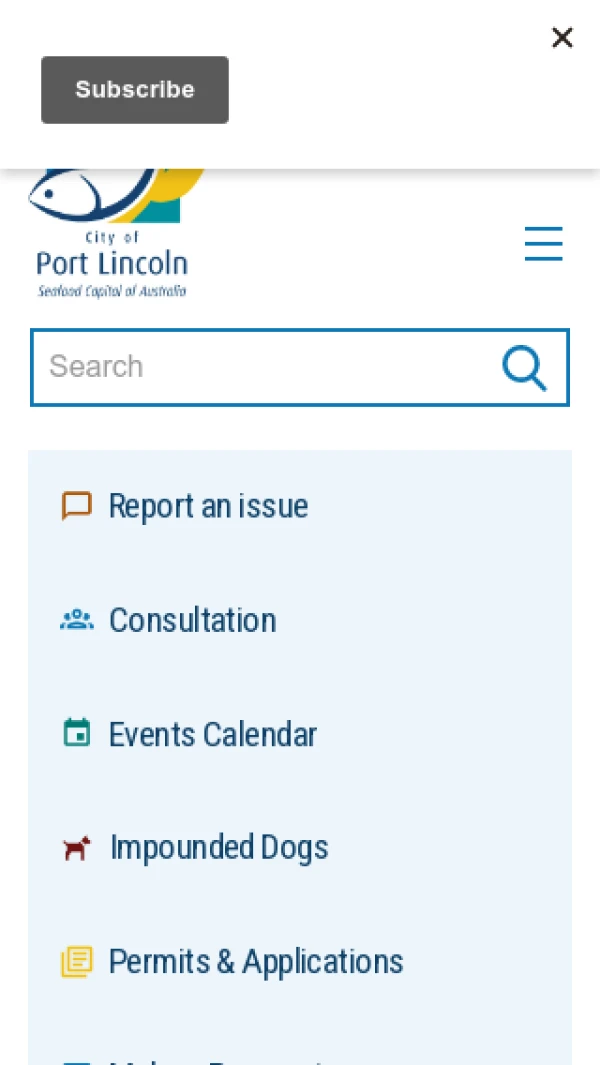Close the subscribe banner with the X
600x1065 pixels.
tap(562, 38)
